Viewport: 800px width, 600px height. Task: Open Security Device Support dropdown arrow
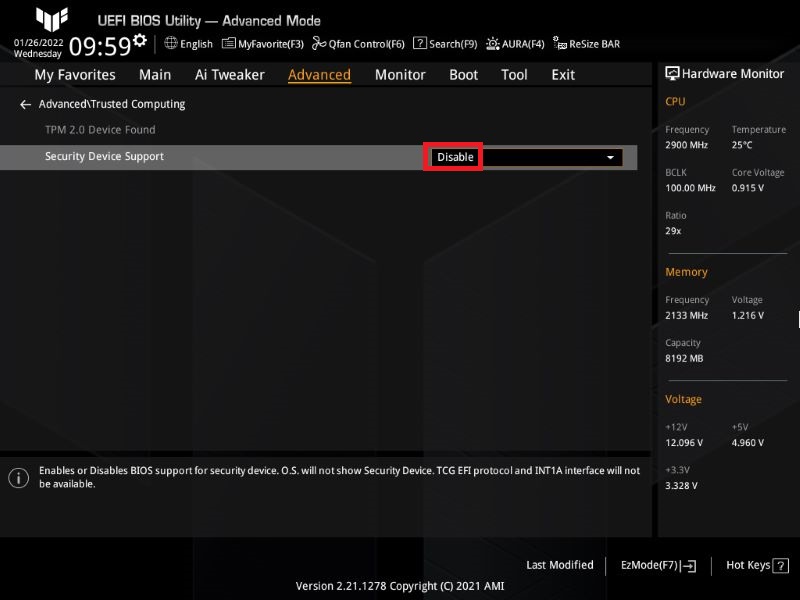coord(610,157)
